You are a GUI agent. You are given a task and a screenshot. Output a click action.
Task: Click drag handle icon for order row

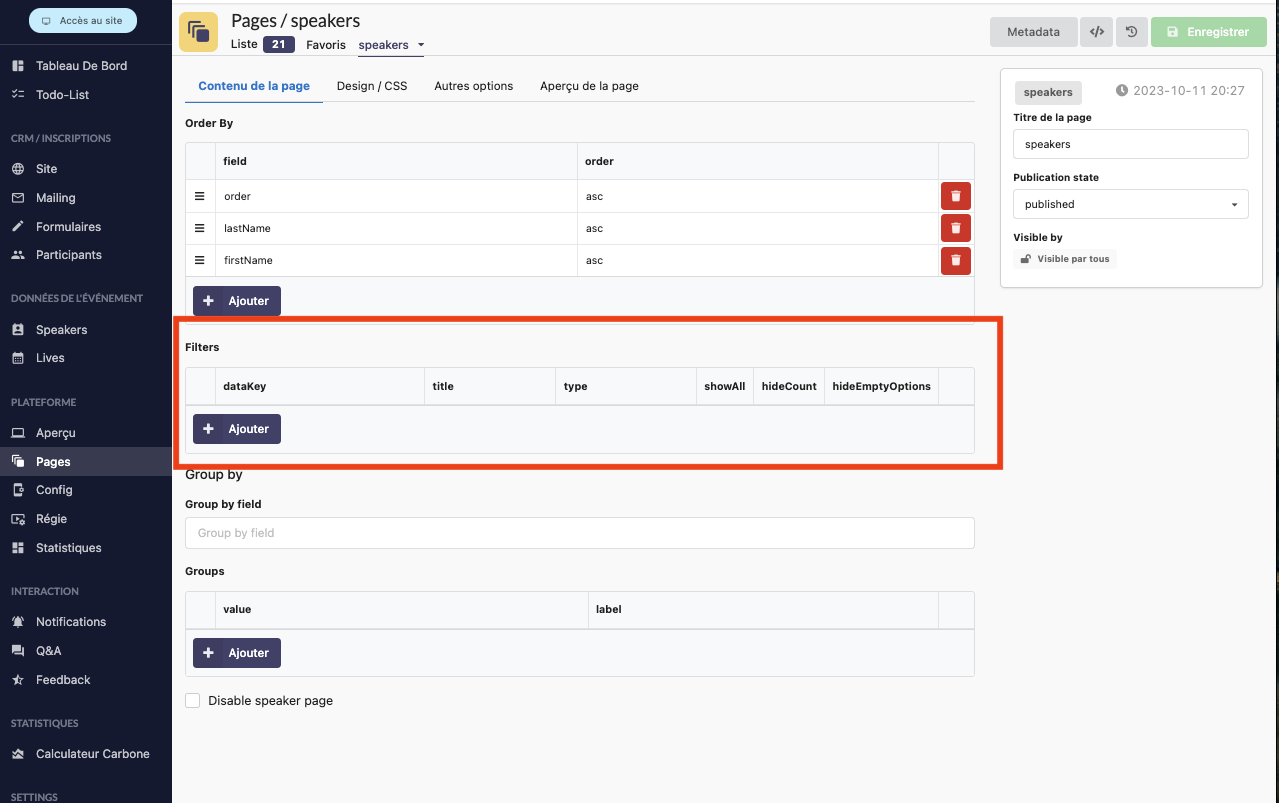pos(199,196)
